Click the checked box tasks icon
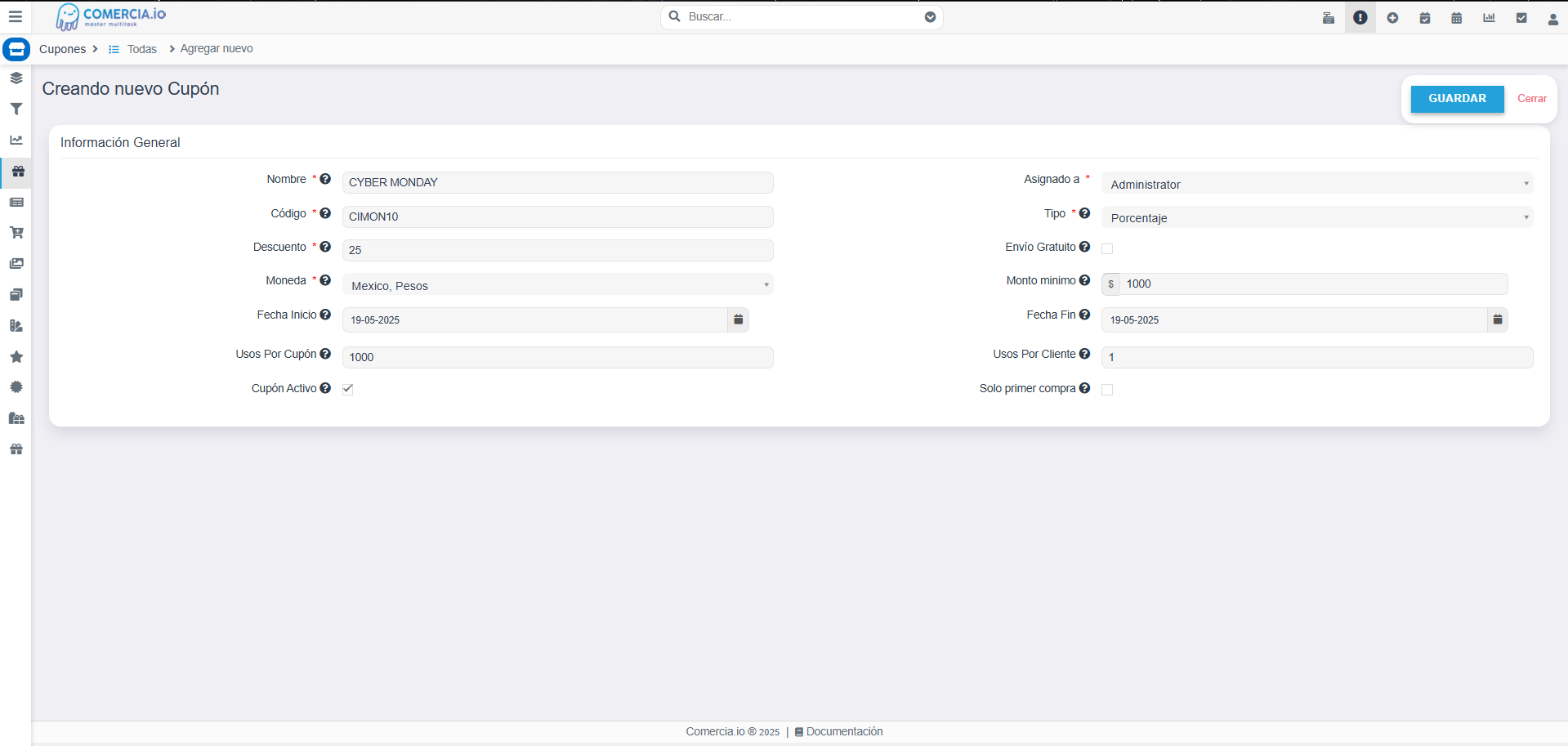The image size is (1568, 746). click(1521, 17)
